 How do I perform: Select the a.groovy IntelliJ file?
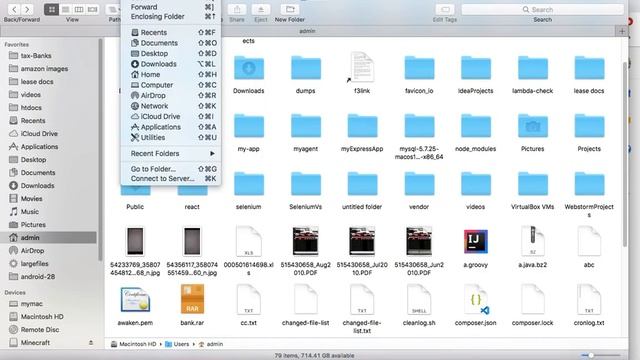point(476,241)
